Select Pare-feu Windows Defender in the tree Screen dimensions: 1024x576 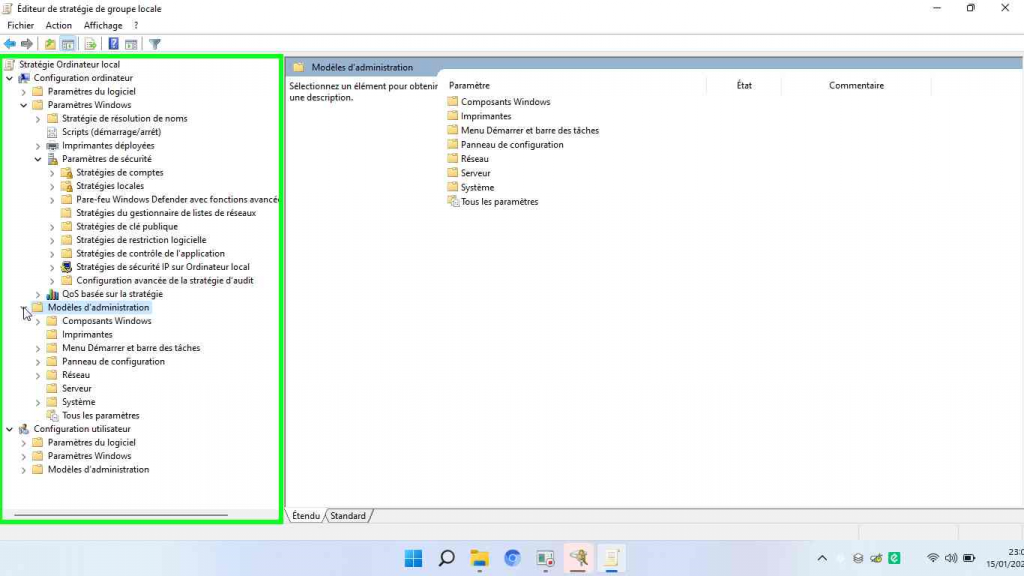point(176,200)
